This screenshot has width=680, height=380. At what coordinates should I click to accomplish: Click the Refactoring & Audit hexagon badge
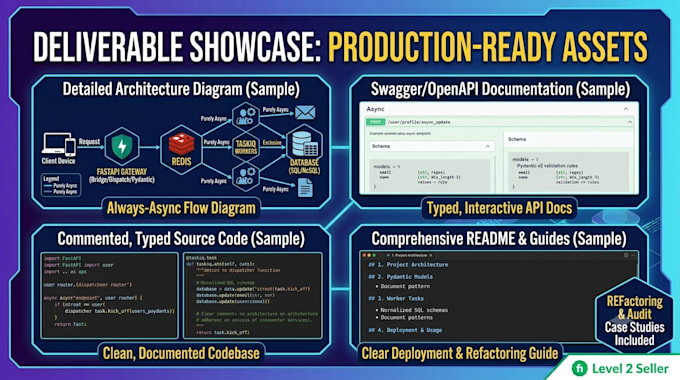click(x=634, y=320)
